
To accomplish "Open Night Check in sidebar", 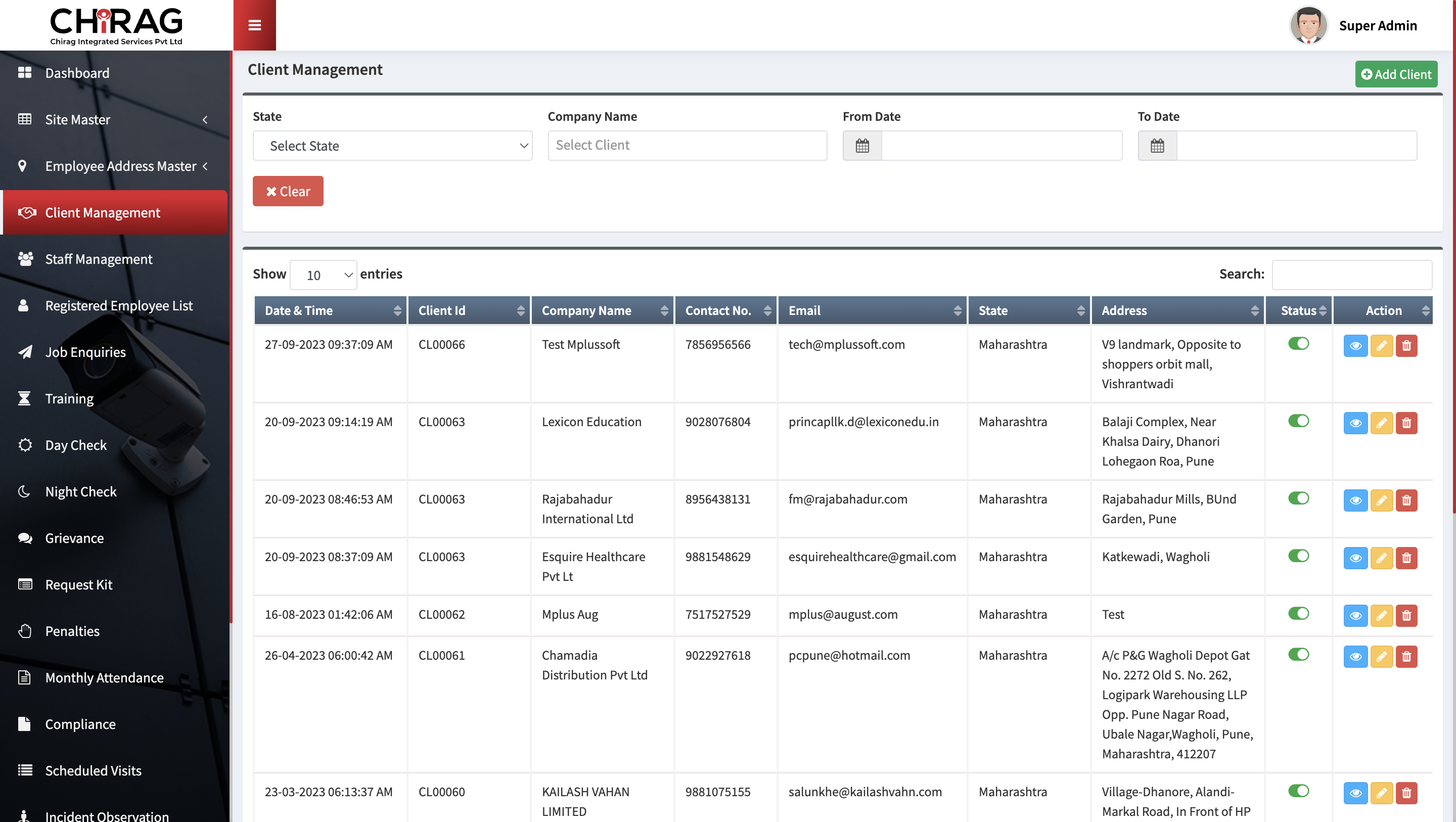I will coord(115,492).
